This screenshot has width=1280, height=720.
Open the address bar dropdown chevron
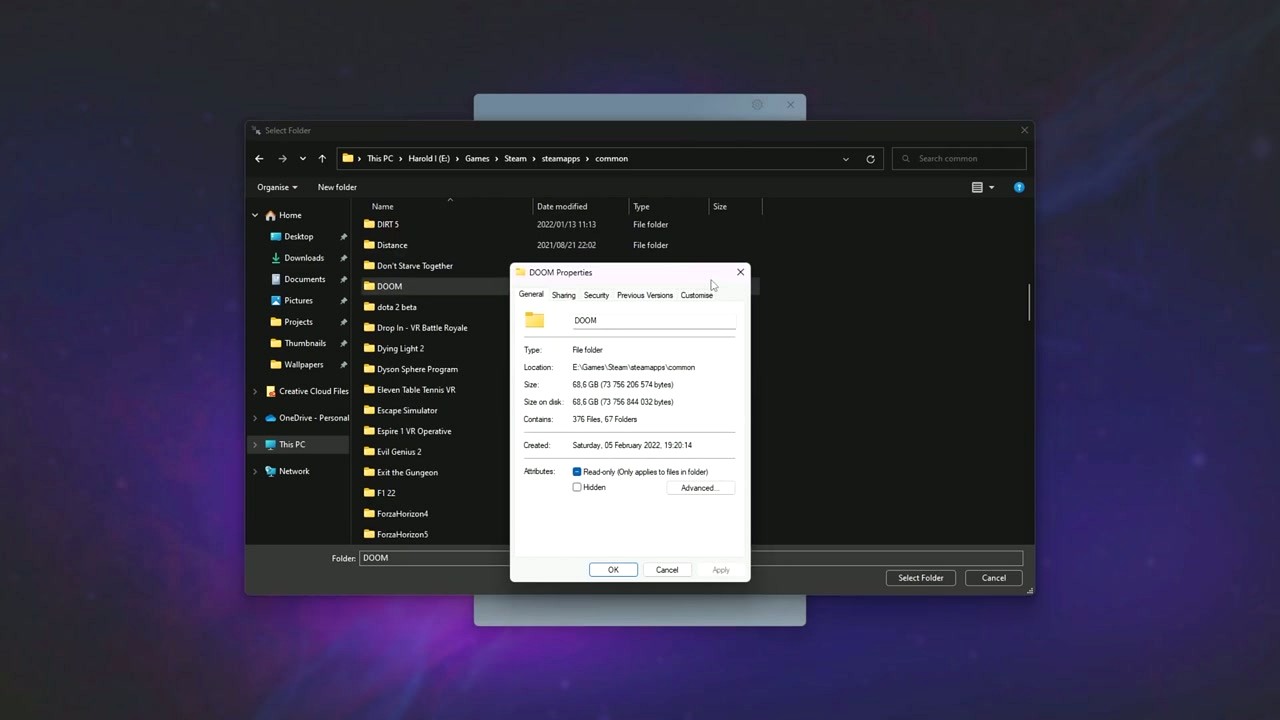pos(846,158)
